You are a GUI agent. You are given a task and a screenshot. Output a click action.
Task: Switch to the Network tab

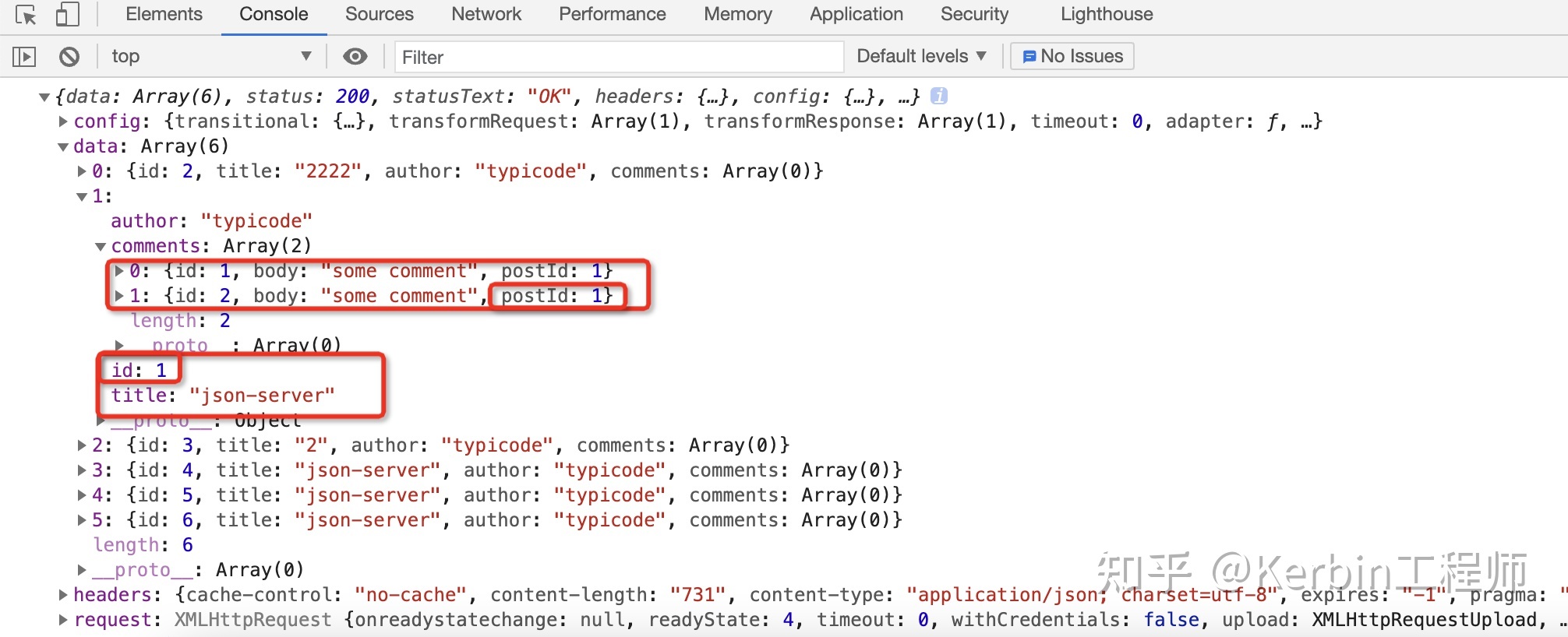pos(486,14)
